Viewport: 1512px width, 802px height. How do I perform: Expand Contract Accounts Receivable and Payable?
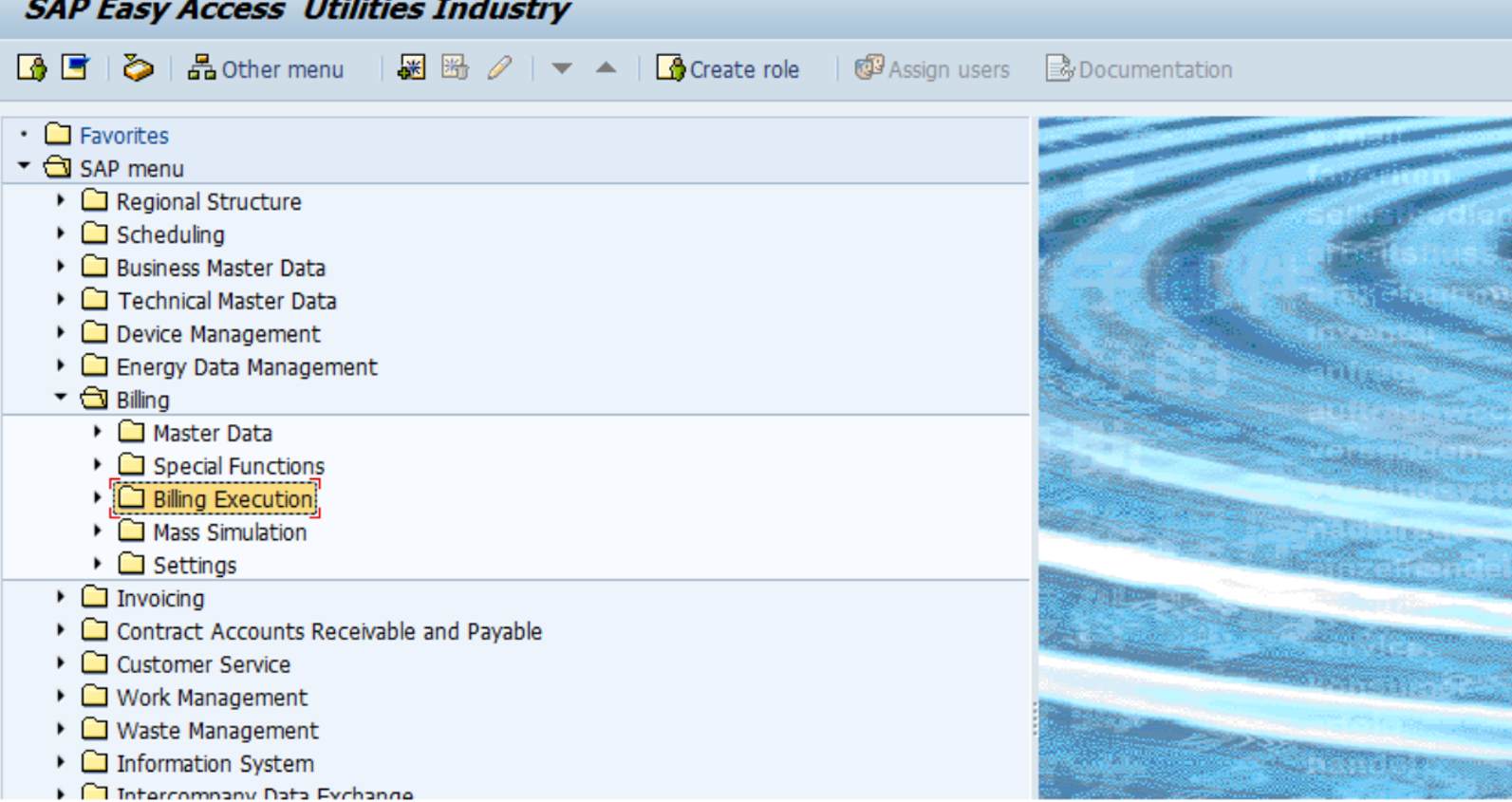[61, 630]
